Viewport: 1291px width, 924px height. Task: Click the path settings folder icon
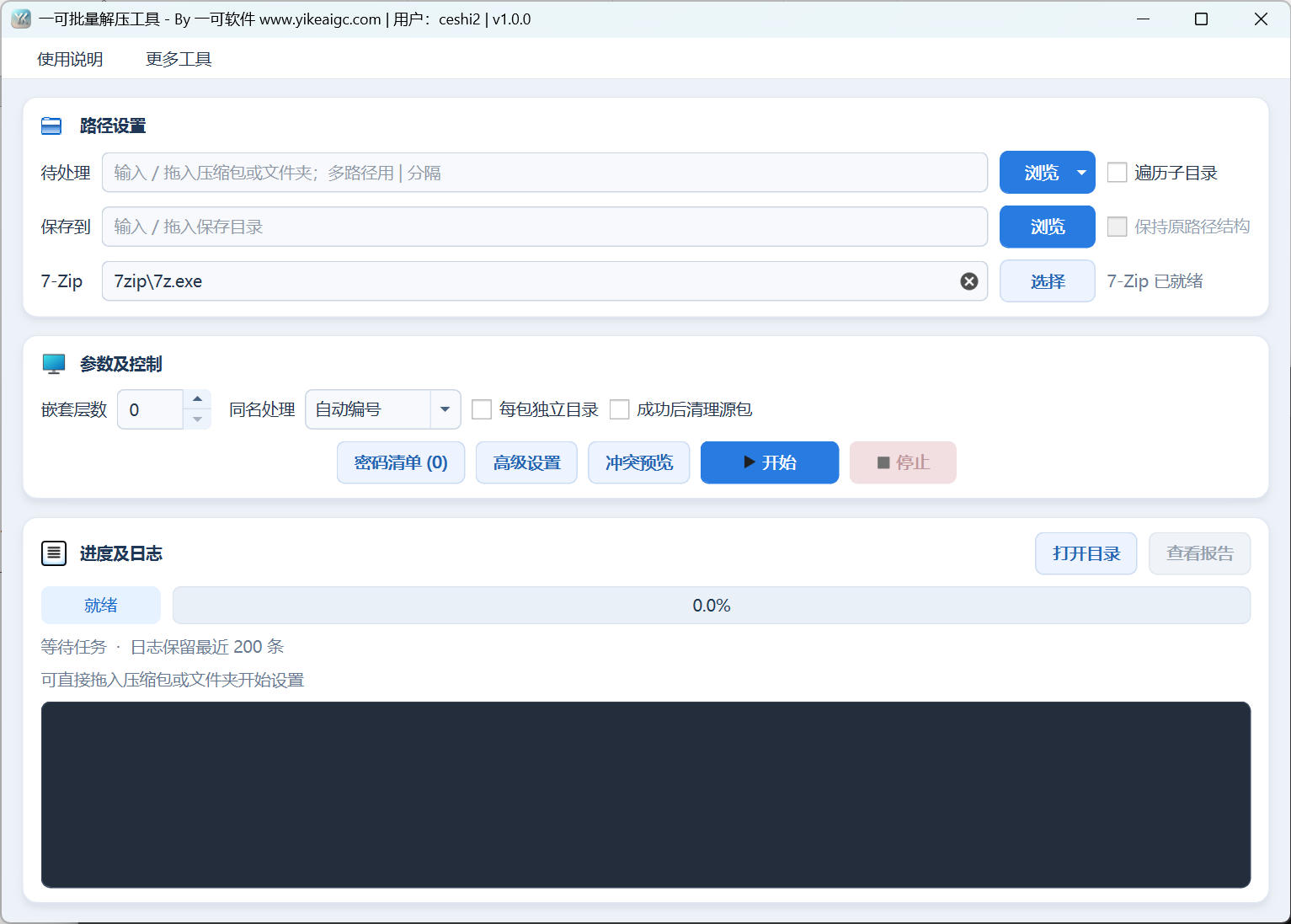click(x=51, y=126)
